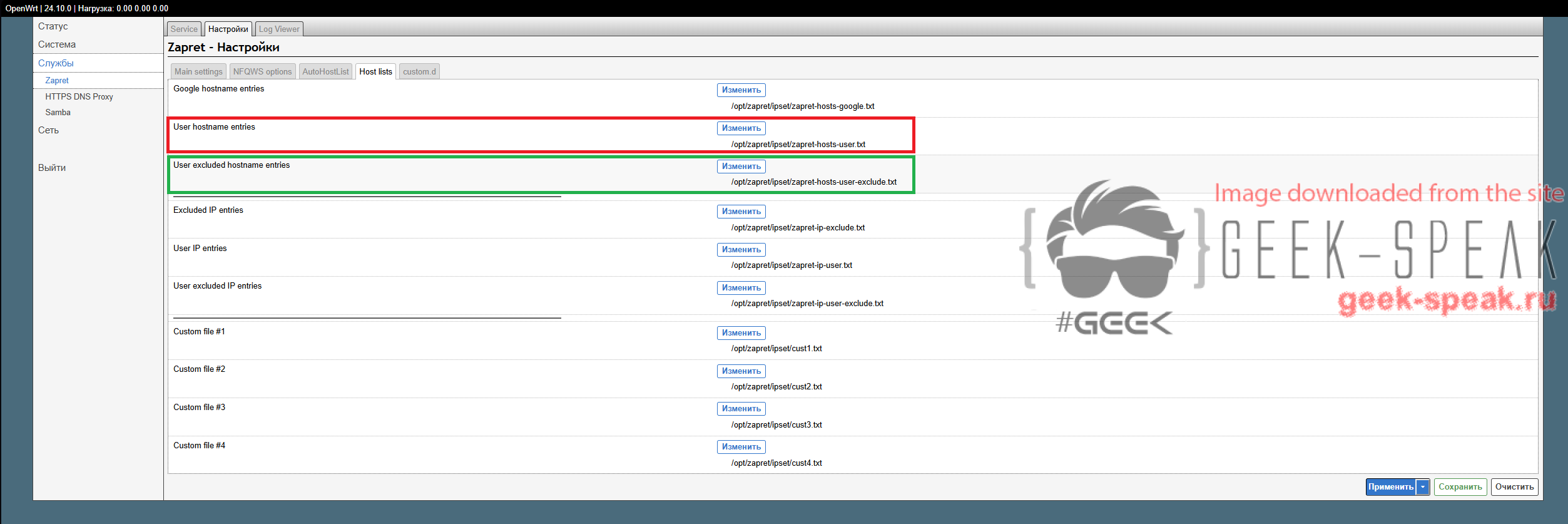Screen dimensions: 1568x524
Task: Expand the Сеть sidebar menu
Action: coord(48,130)
